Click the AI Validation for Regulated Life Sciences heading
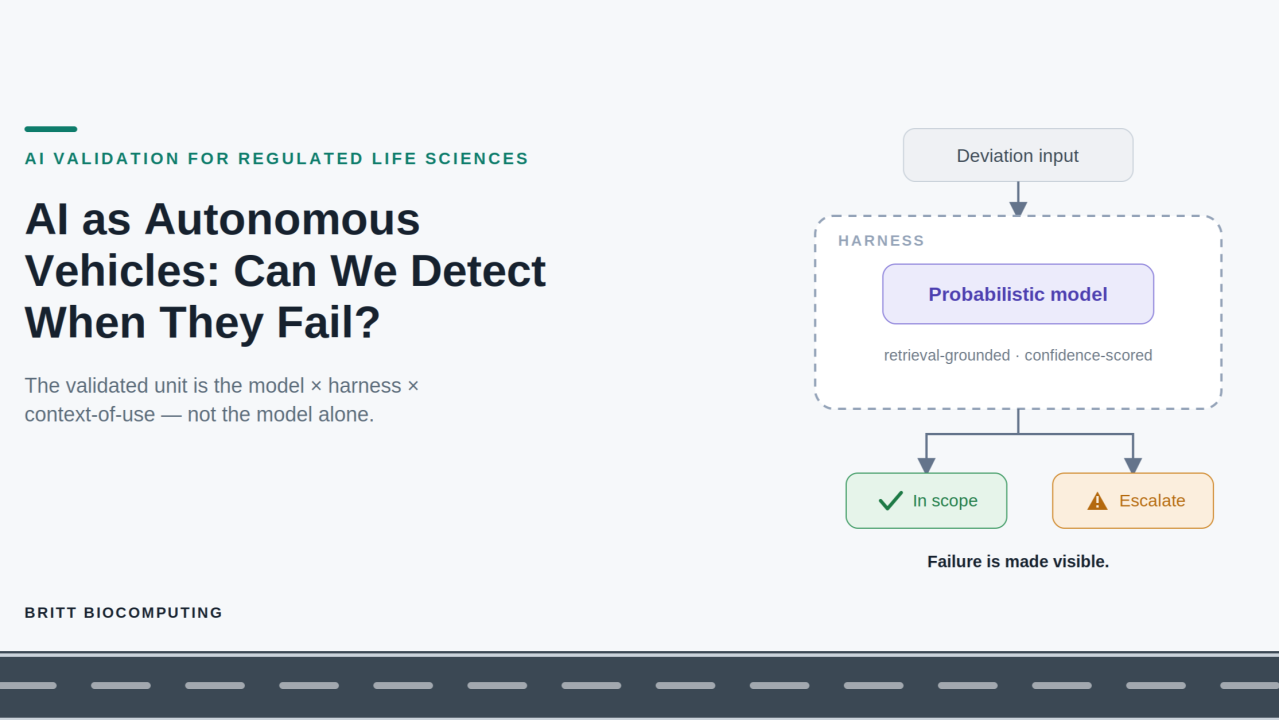This screenshot has height=720, width=1279. click(x=277, y=159)
